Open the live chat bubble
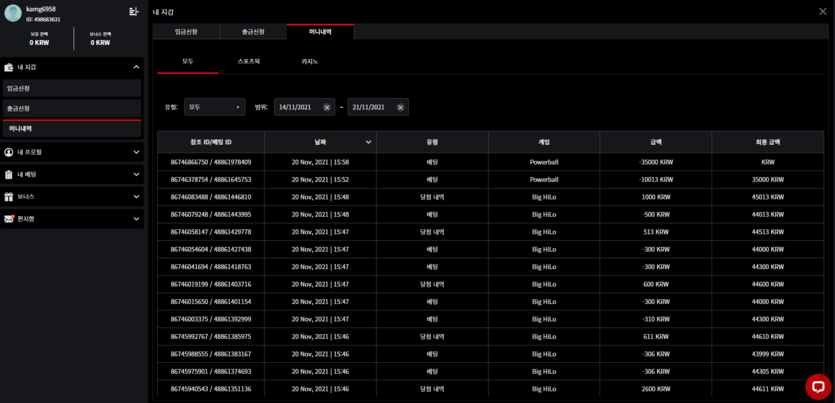Image resolution: width=835 pixels, height=403 pixels. coord(818,386)
